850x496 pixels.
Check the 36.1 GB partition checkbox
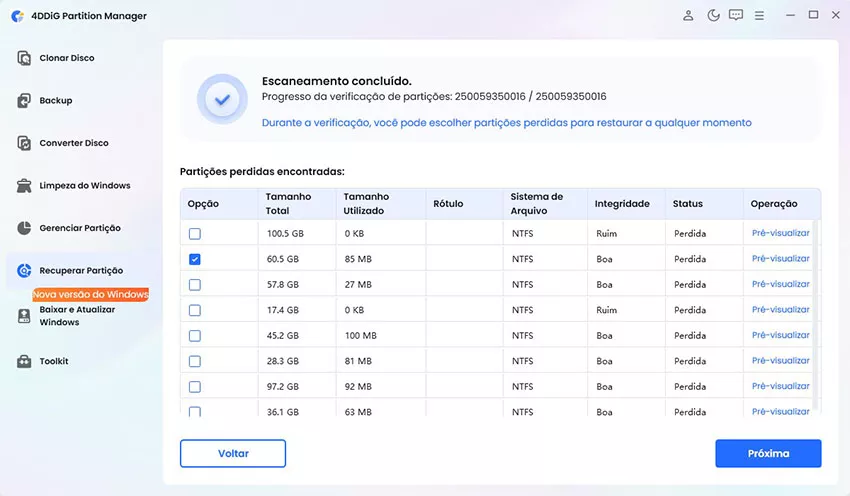195,411
